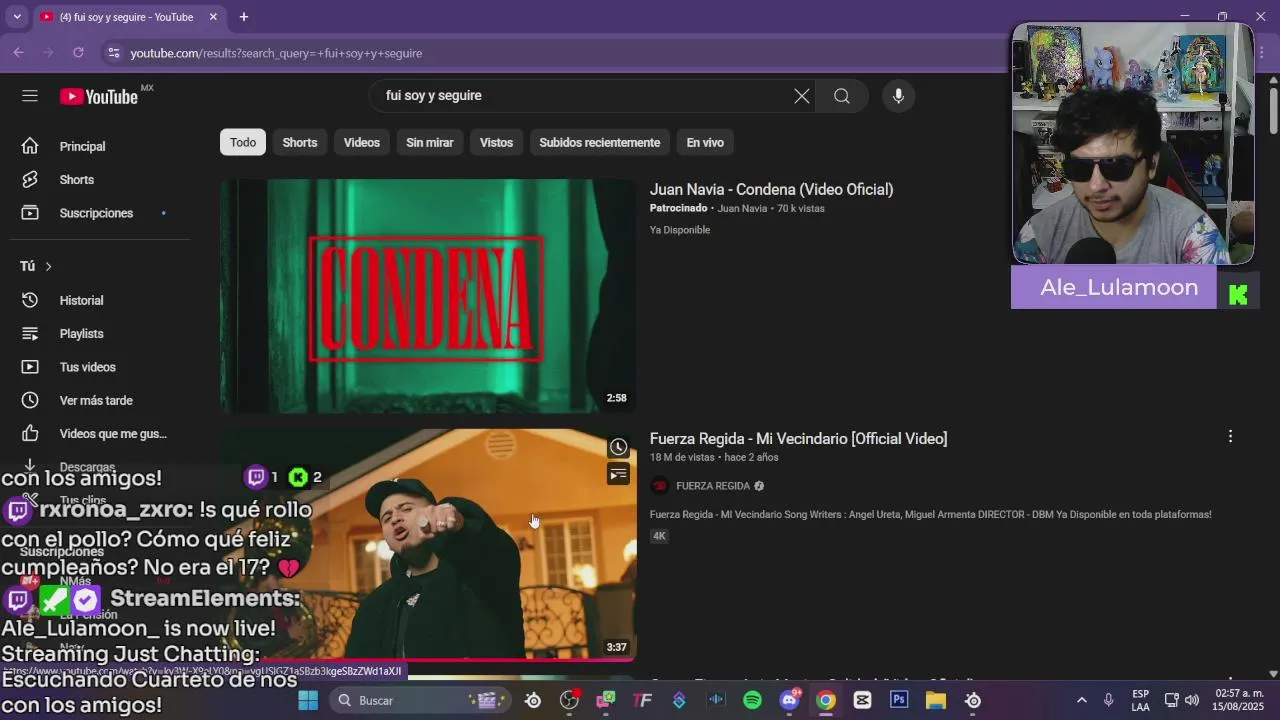The height and width of the screenshot is (720, 1280).
Task: Click the YouTube logo
Action: (99, 96)
